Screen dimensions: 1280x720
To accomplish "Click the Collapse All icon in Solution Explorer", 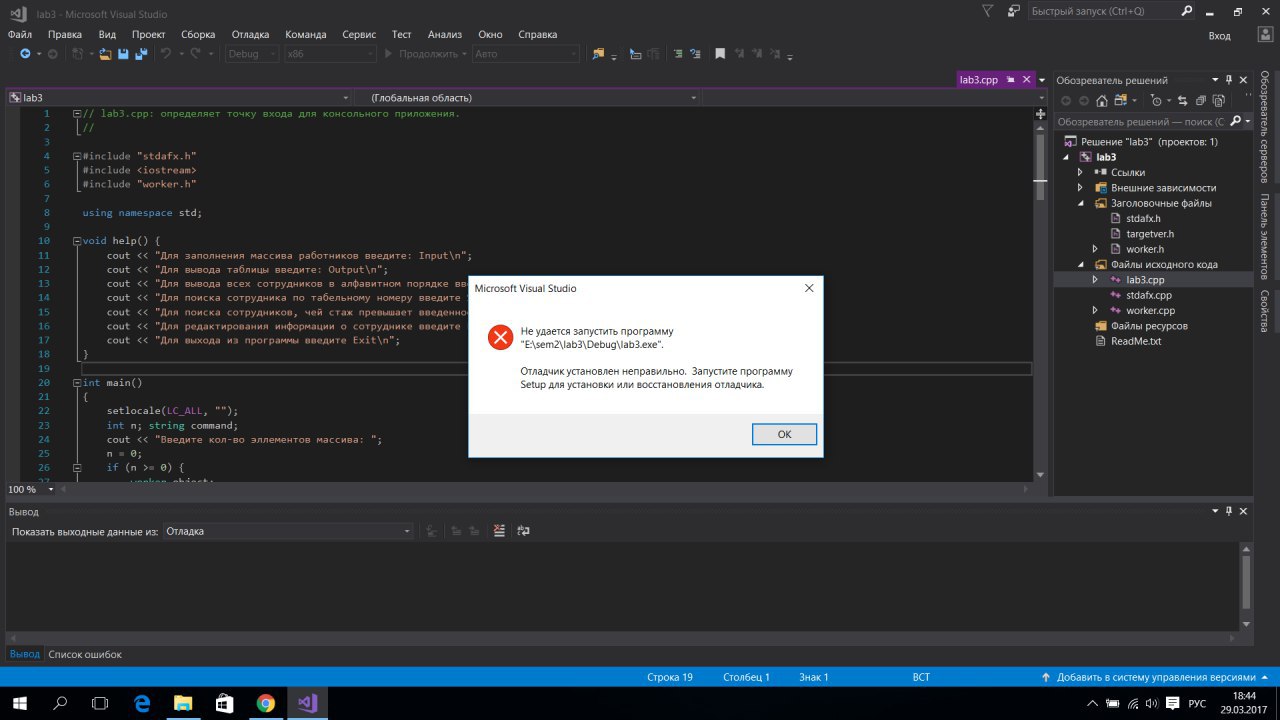I will 1201,100.
